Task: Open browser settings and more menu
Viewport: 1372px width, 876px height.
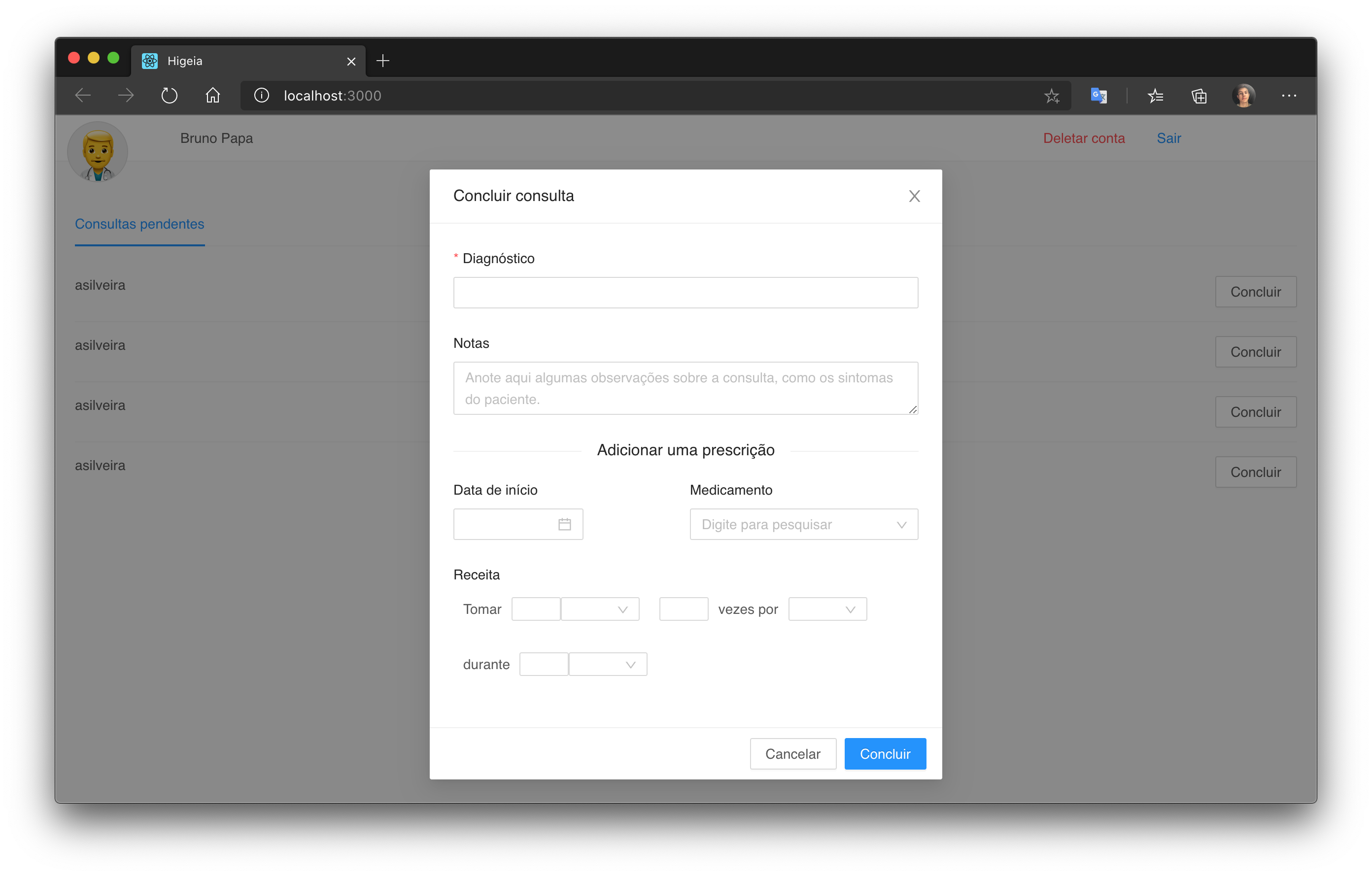Action: (1289, 96)
